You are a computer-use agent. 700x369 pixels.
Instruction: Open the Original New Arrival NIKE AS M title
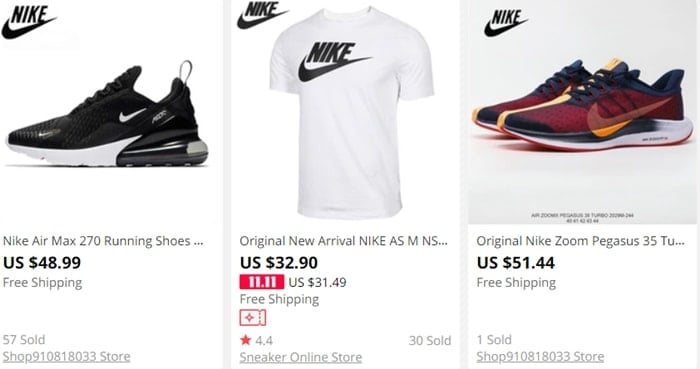[343, 241]
